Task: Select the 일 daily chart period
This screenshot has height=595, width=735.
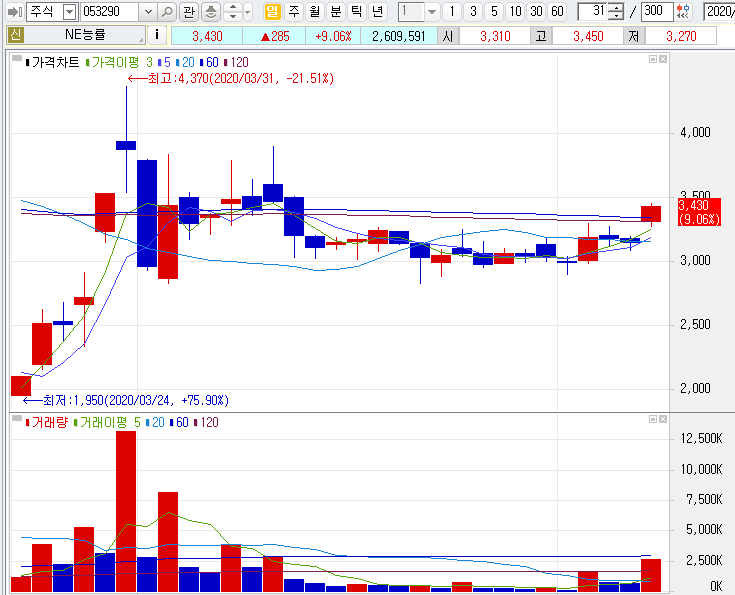Action: pyautogui.click(x=272, y=11)
